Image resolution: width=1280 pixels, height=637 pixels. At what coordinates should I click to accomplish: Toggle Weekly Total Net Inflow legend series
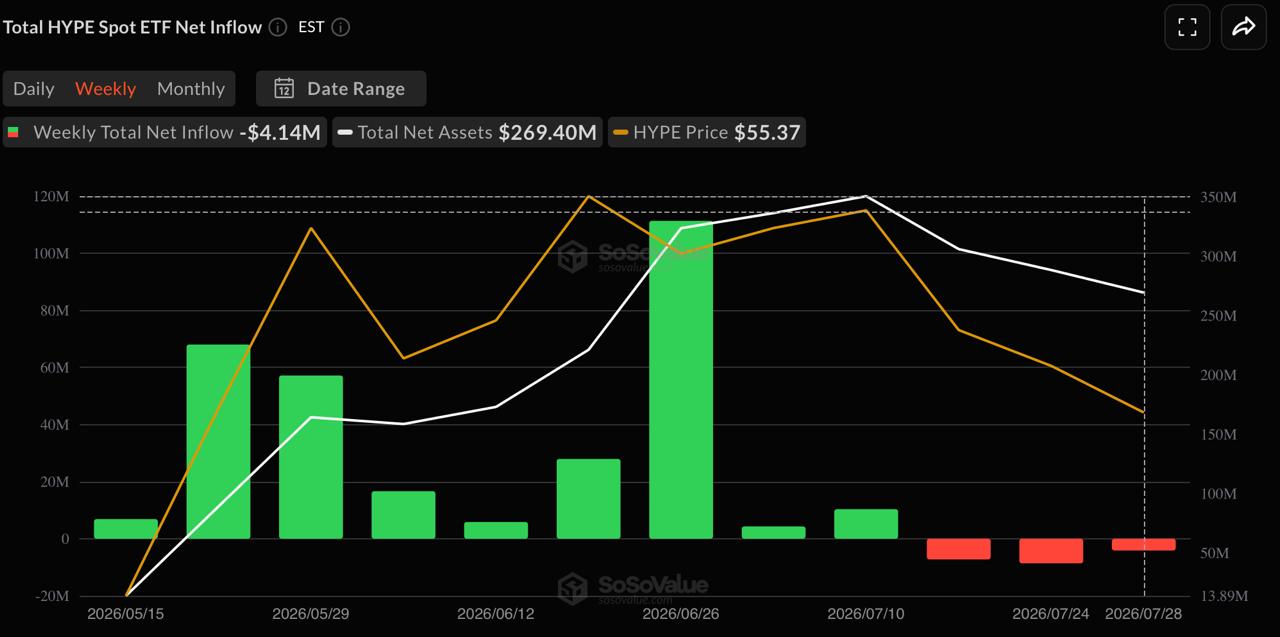point(165,132)
